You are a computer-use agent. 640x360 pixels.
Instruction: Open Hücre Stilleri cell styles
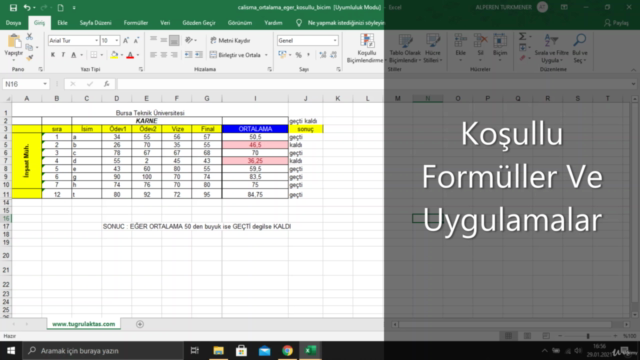[433, 48]
